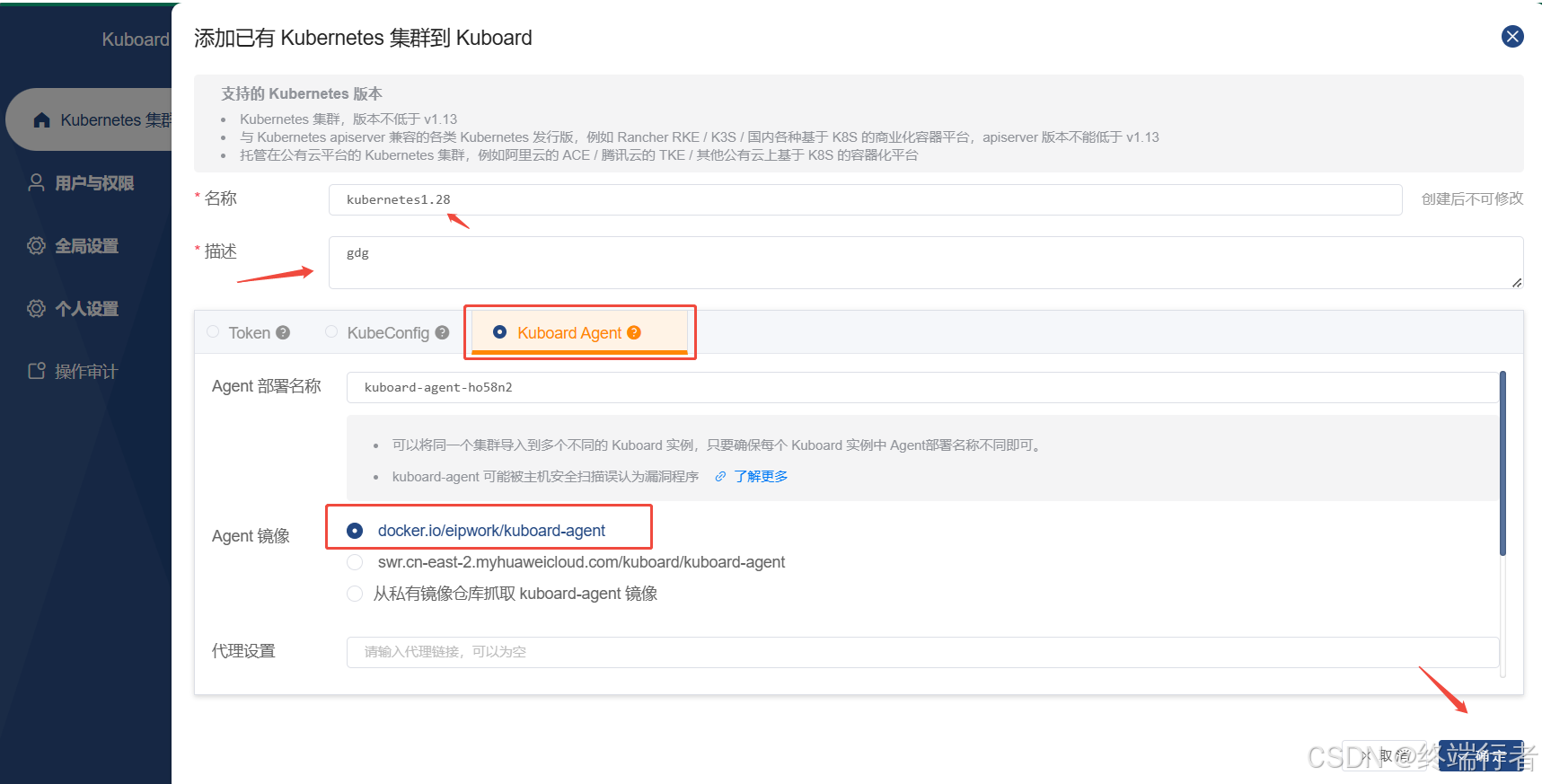Open the 全局设置 sidebar menu

coord(86,246)
